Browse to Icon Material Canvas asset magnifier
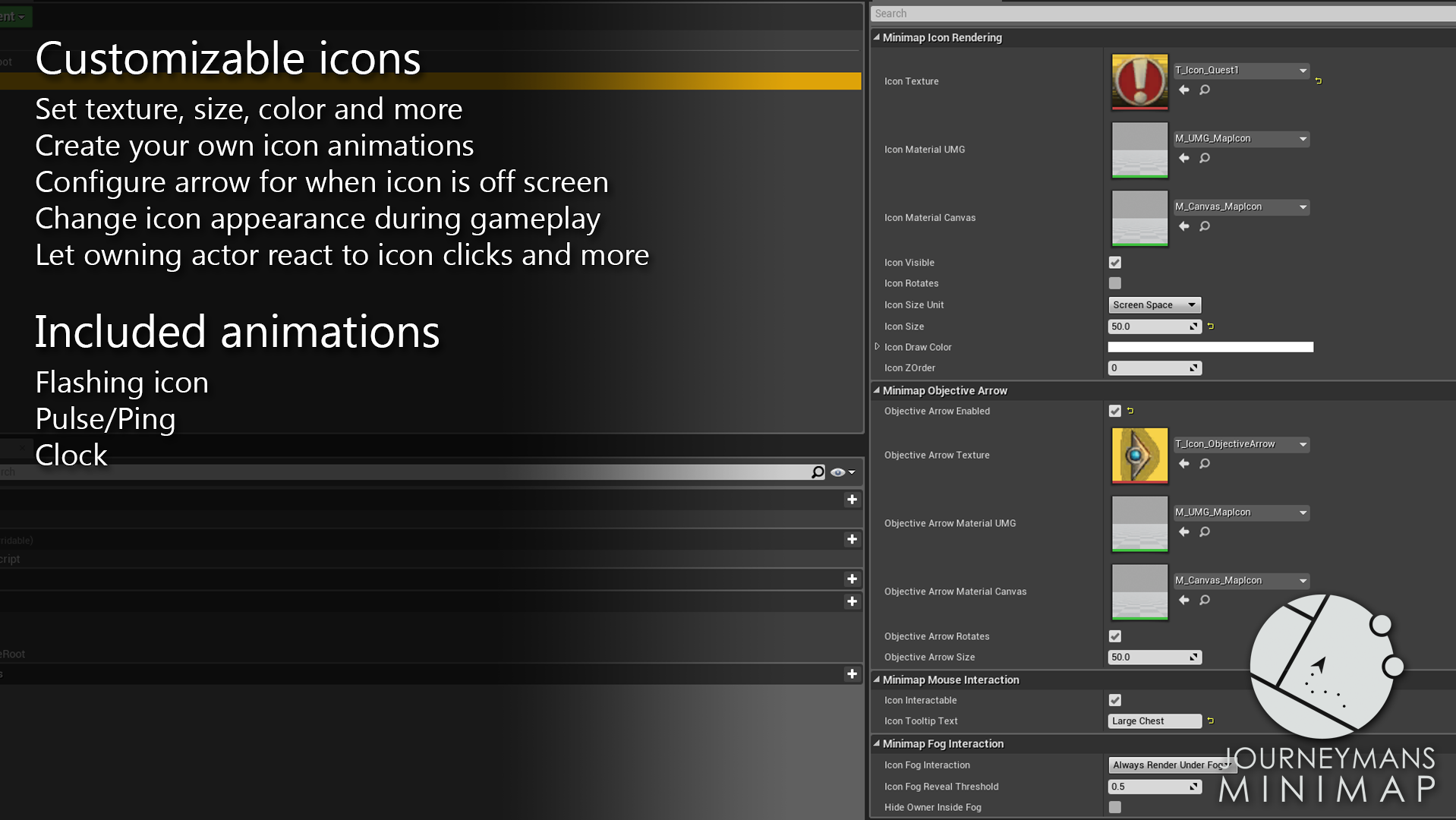 (1205, 226)
